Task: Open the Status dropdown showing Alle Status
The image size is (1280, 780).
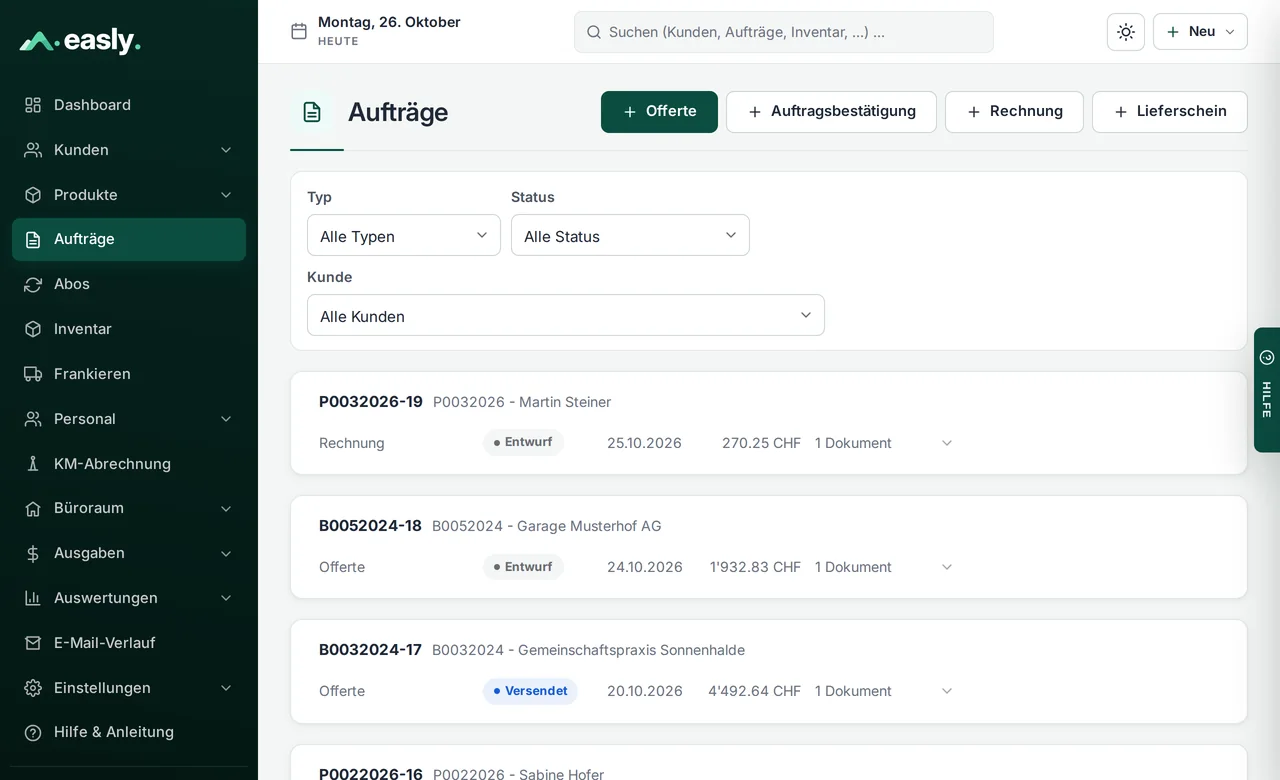Action: click(x=630, y=235)
